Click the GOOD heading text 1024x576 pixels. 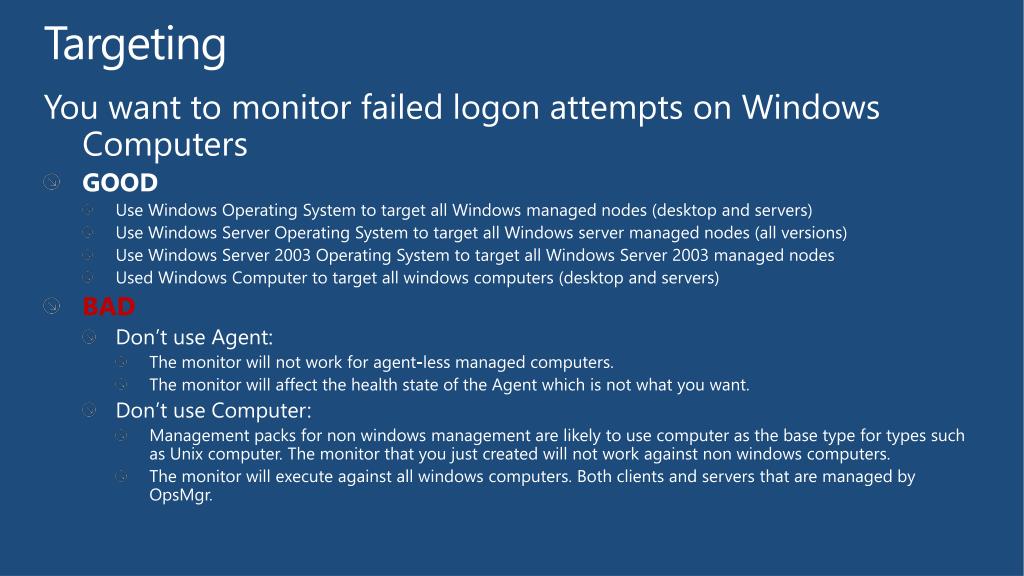click(120, 182)
